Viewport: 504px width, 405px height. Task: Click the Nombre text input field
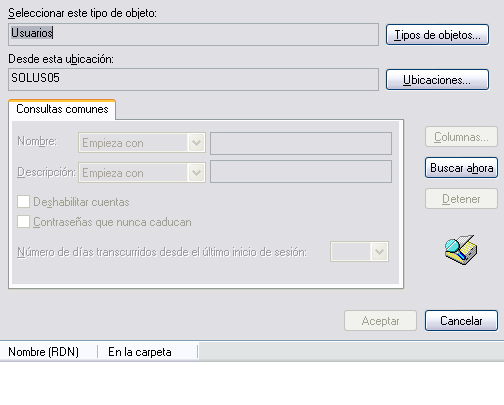tap(301, 143)
